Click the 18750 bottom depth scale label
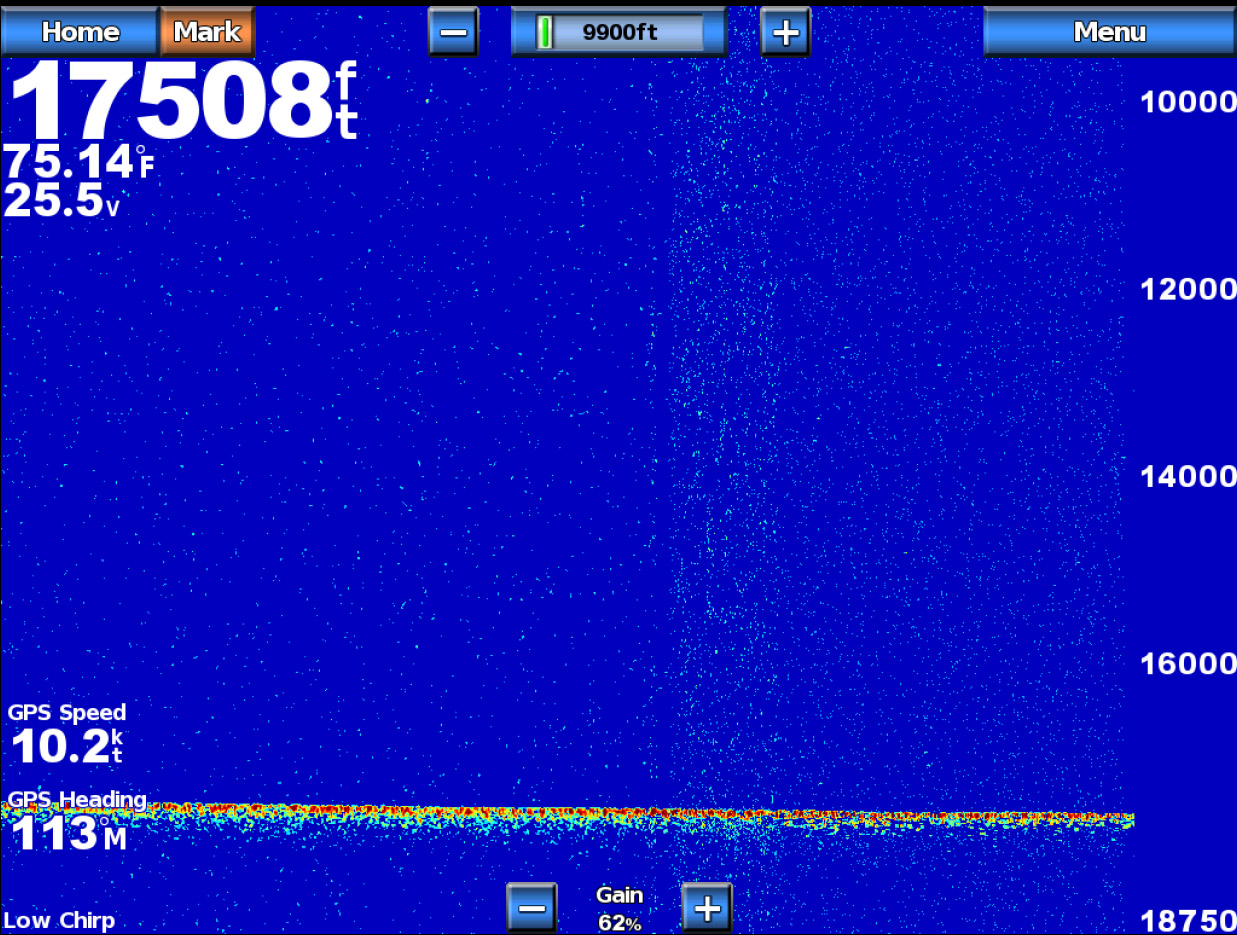 [1188, 920]
